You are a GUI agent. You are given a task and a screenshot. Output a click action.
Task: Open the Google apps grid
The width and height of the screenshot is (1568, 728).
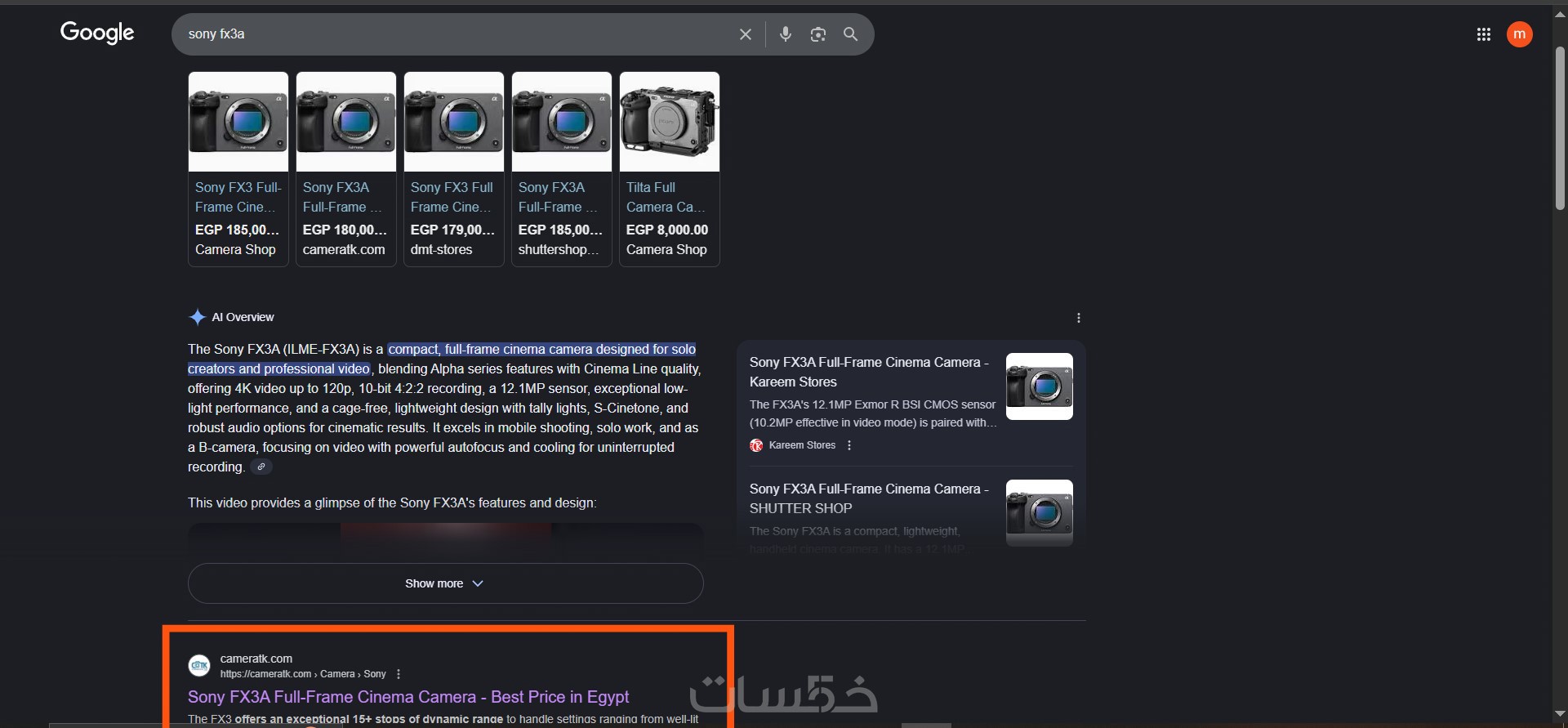coord(1484,34)
